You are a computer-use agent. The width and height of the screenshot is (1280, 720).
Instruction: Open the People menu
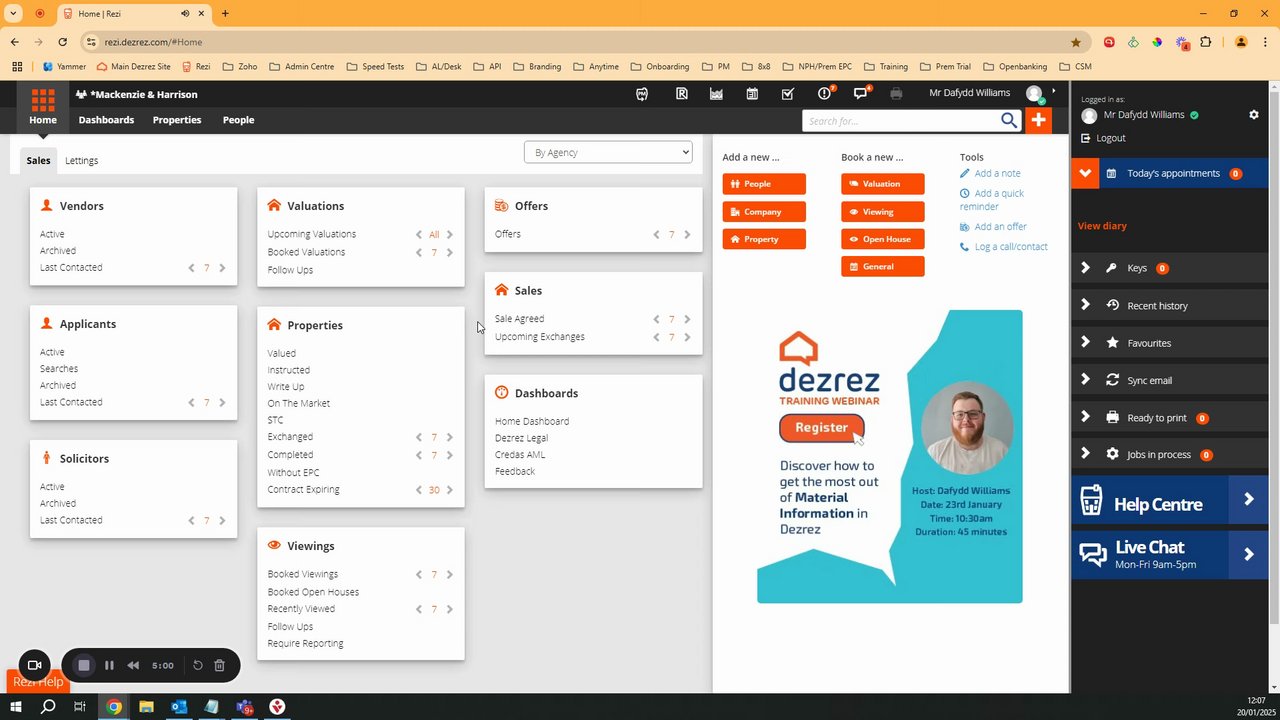(x=238, y=120)
